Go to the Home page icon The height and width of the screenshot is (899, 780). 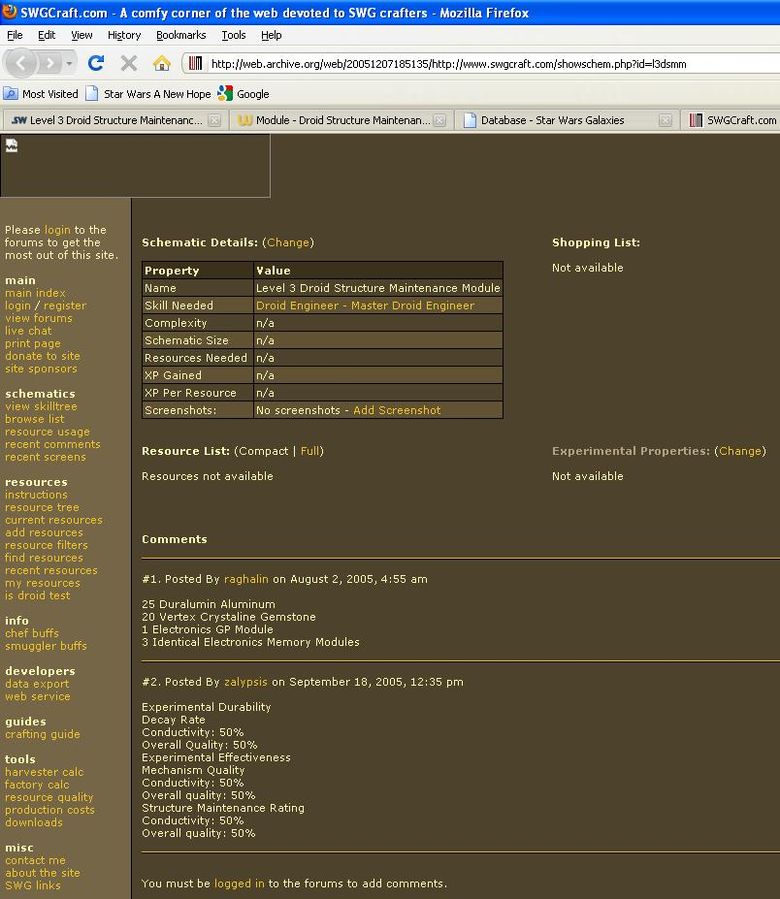(161, 63)
